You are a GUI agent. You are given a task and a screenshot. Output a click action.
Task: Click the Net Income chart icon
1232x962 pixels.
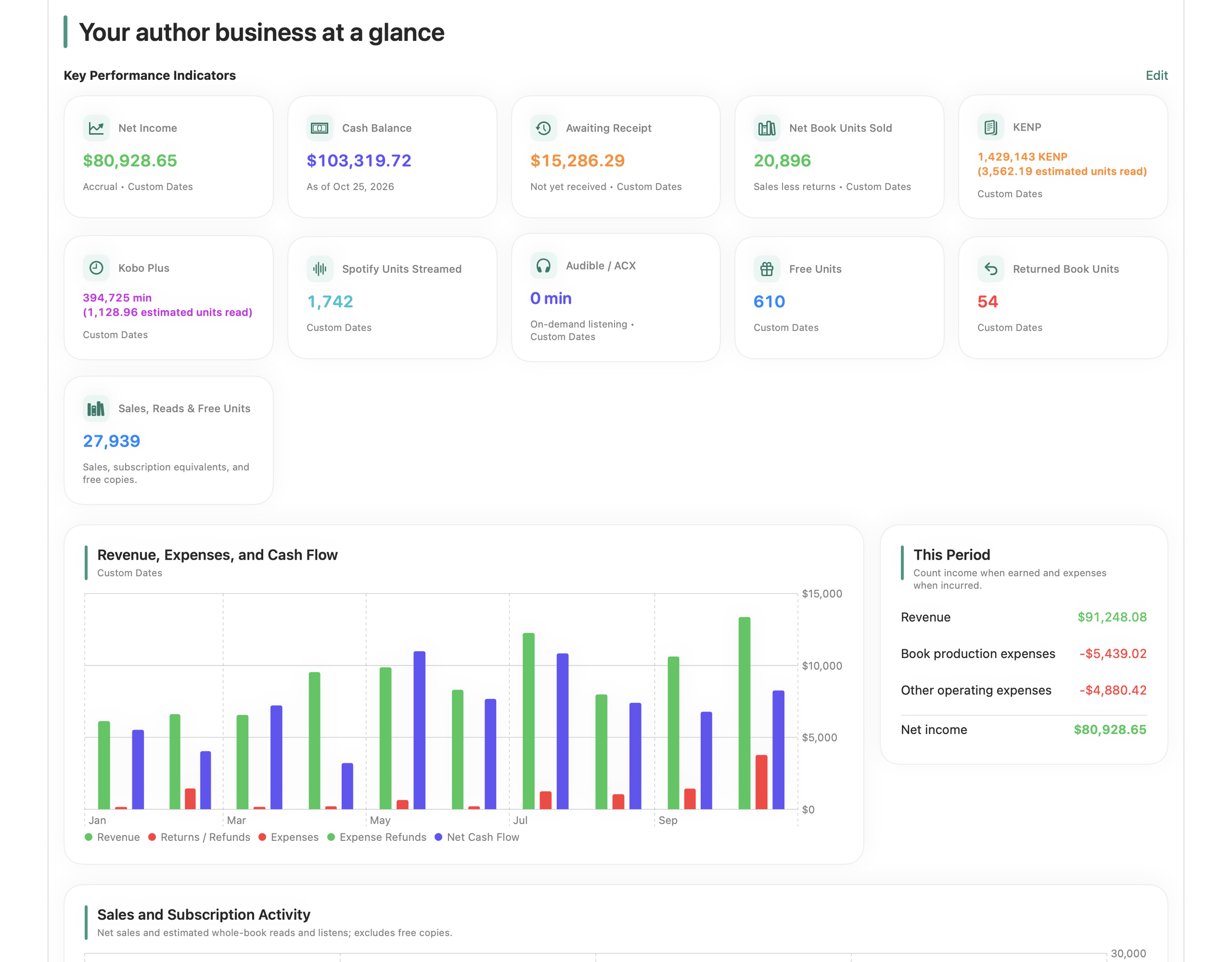click(96, 128)
